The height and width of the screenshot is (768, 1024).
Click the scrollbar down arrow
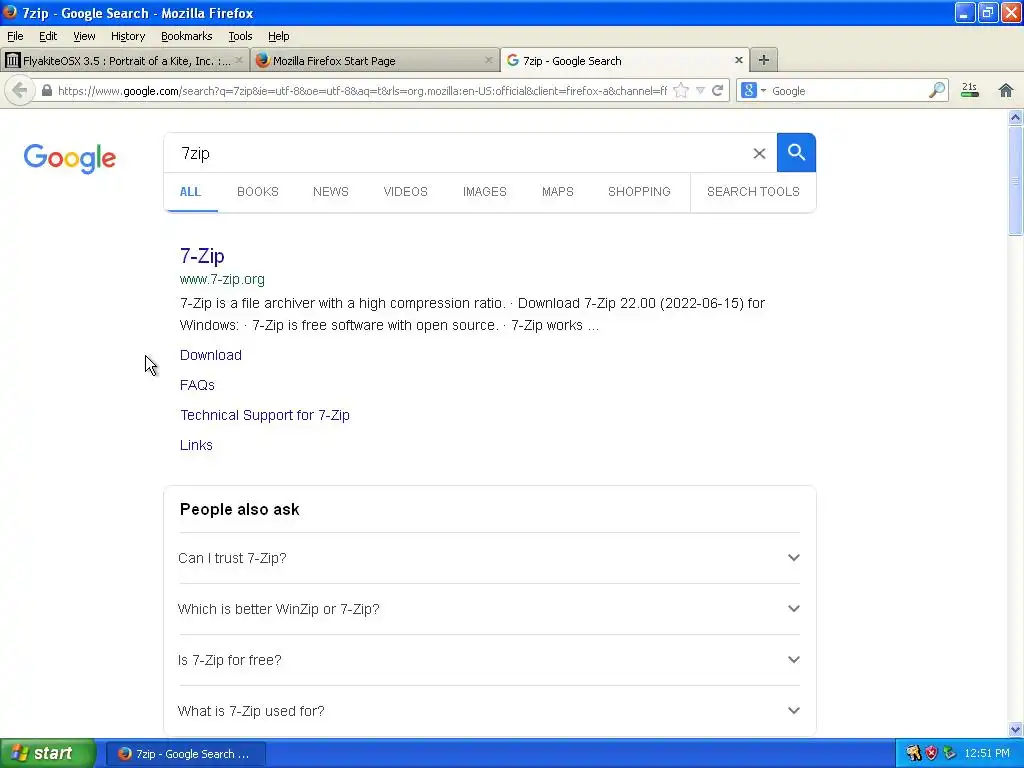[1015, 729]
